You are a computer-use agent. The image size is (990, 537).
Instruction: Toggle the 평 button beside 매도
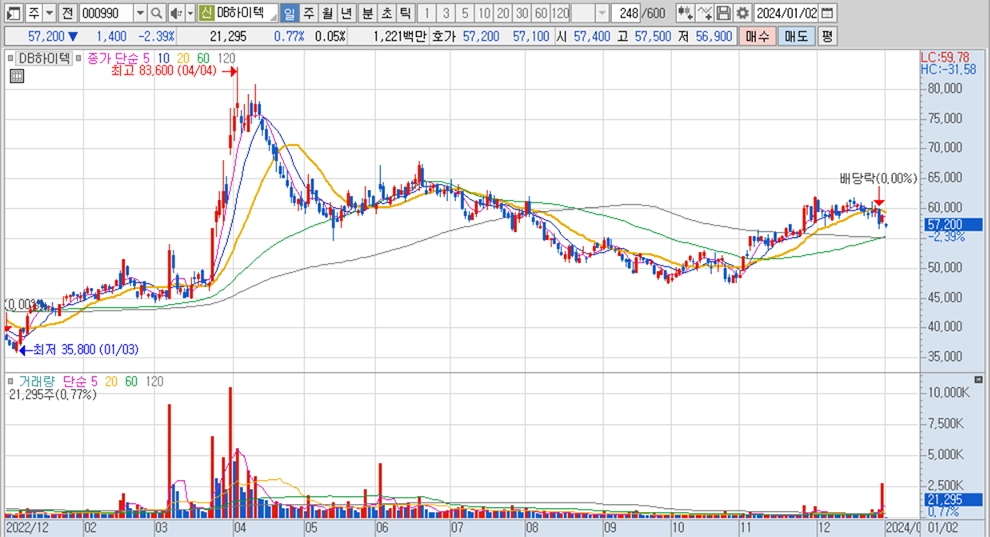(x=826, y=37)
